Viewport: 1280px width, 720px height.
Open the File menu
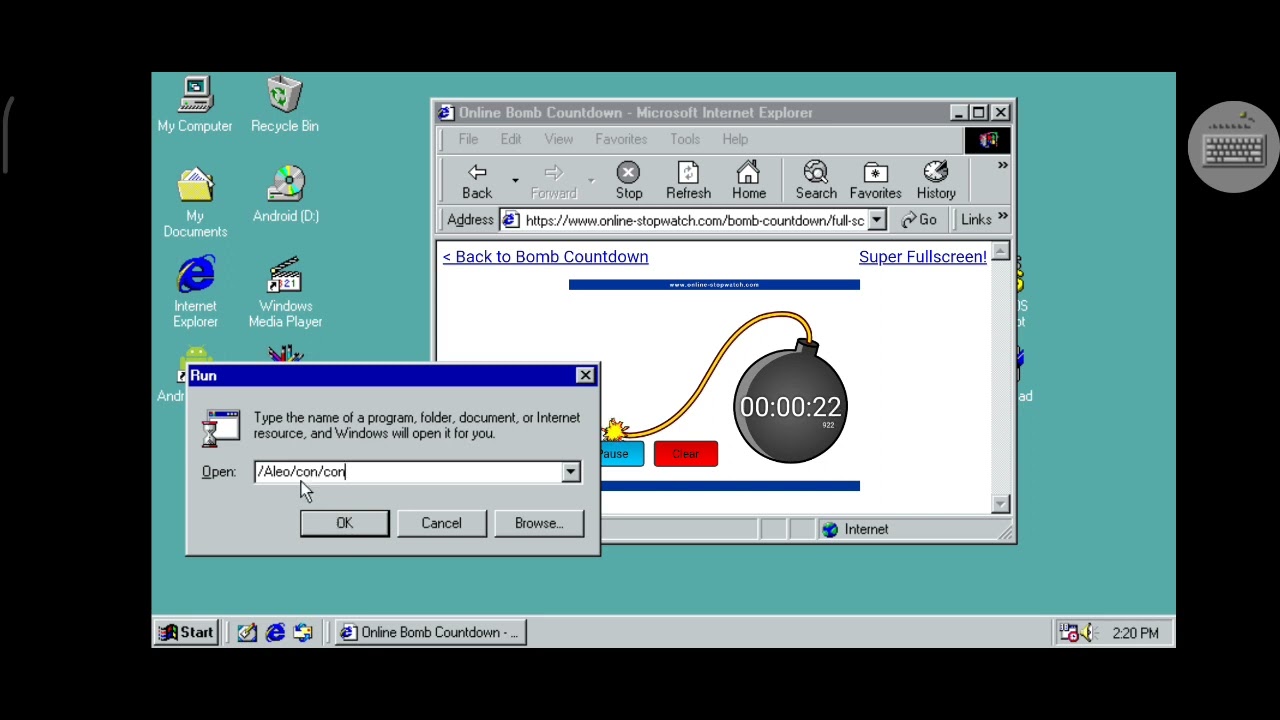coord(468,139)
